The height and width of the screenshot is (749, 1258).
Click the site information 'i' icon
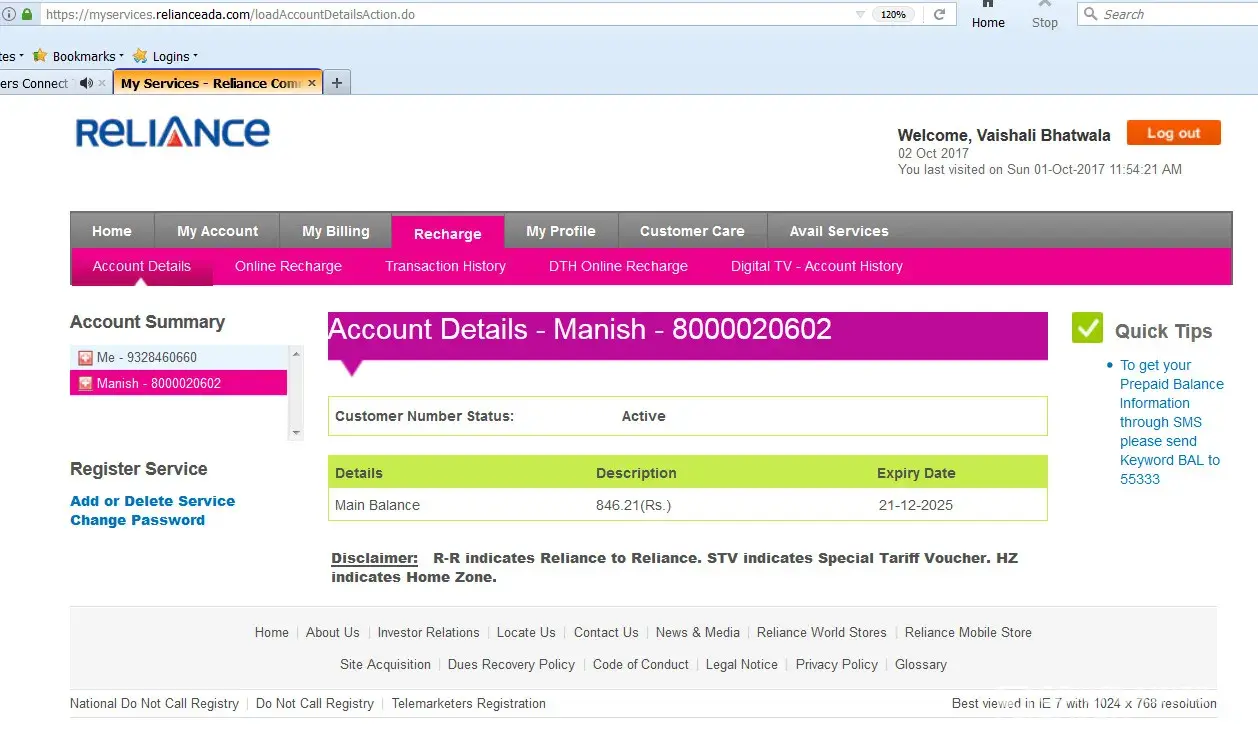pos(9,15)
